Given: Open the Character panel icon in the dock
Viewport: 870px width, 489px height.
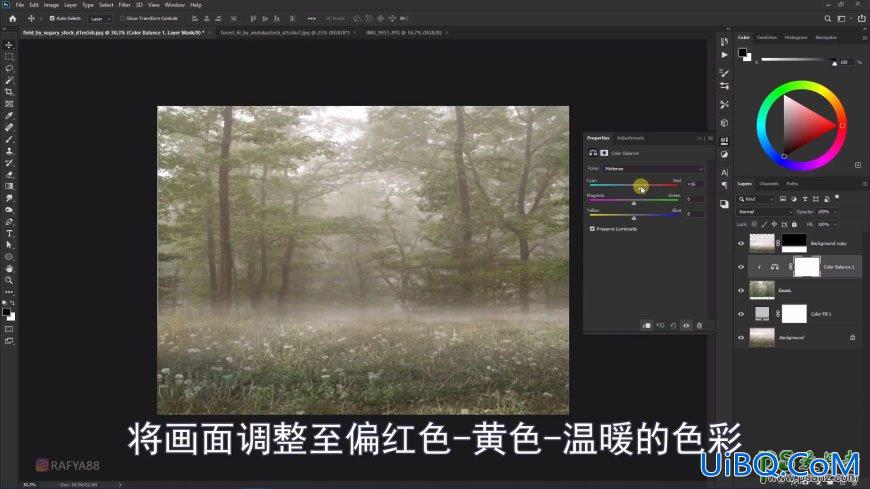Looking at the screenshot, I should (x=724, y=173).
